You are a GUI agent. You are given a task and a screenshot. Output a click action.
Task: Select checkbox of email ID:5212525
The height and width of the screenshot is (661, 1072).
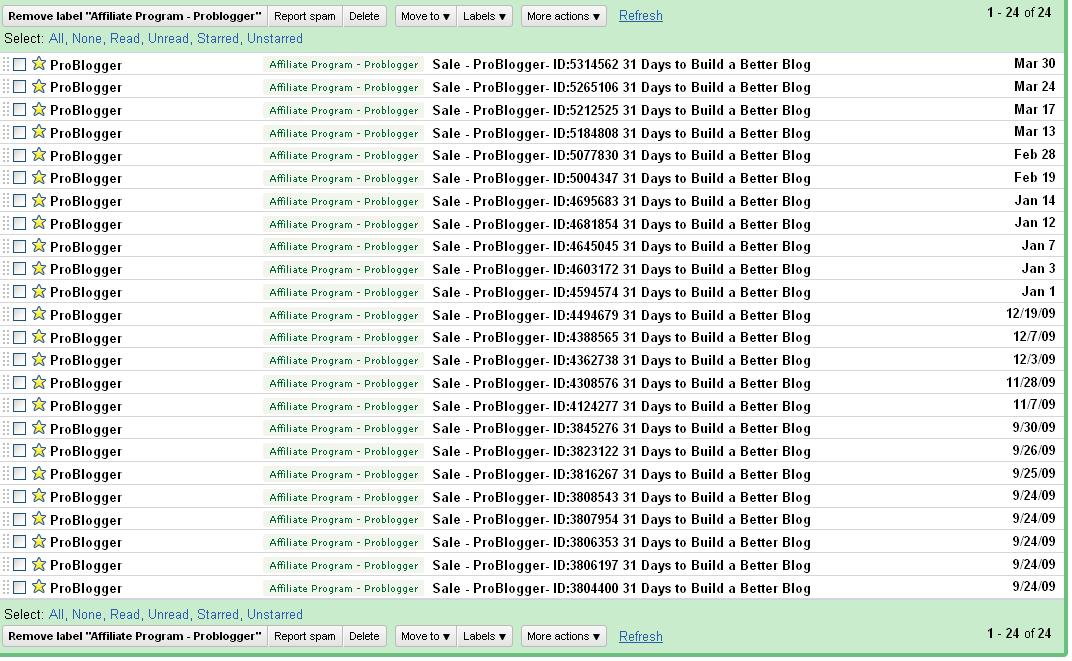[19, 110]
